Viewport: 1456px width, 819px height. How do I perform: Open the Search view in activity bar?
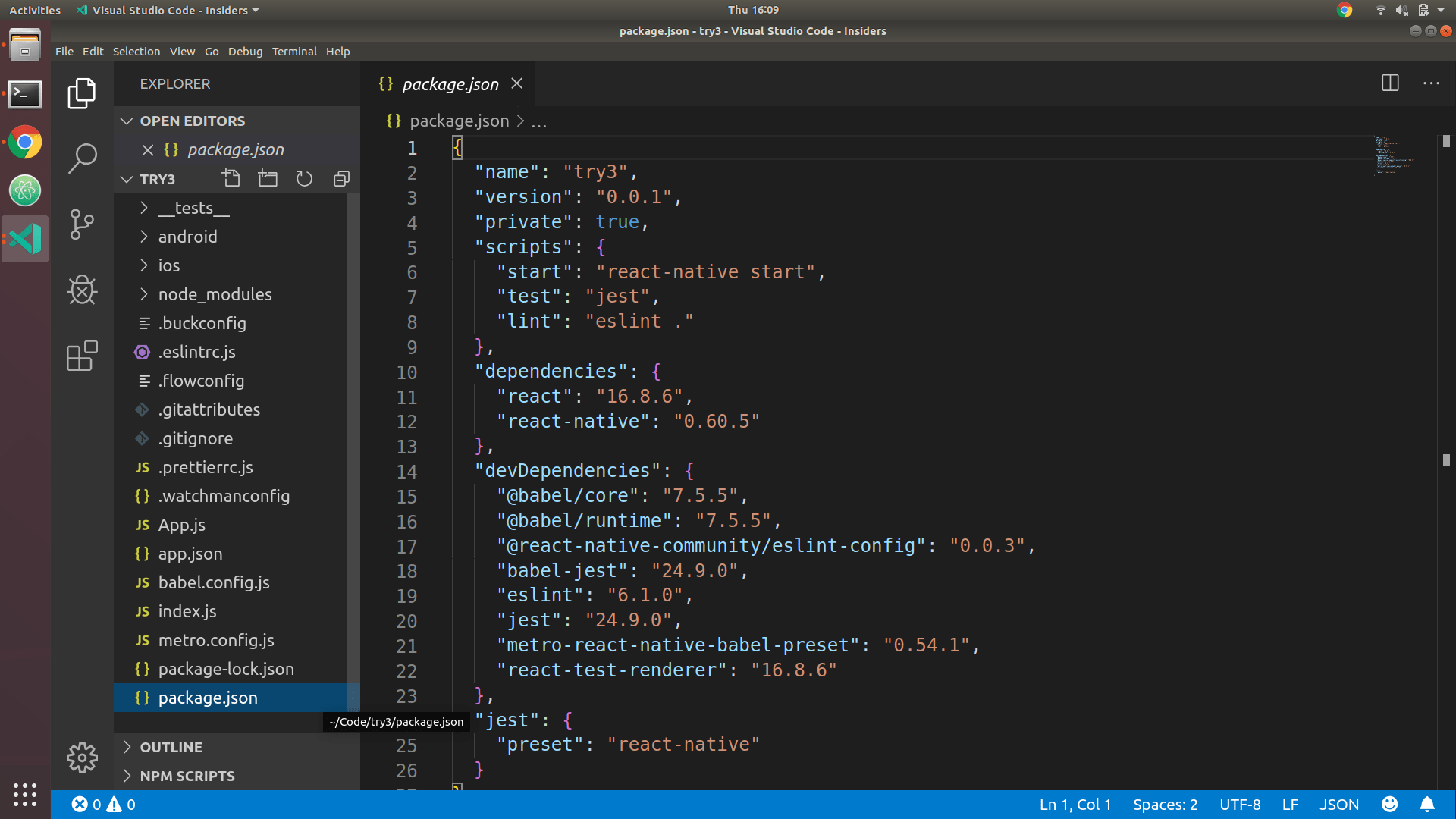click(82, 158)
